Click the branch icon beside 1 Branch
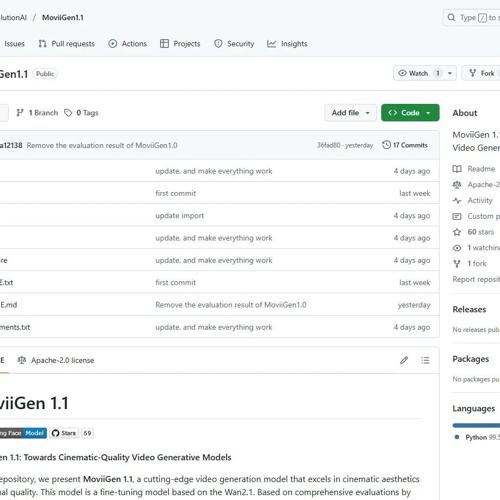Image resolution: width=500 pixels, height=500 pixels. point(20,113)
